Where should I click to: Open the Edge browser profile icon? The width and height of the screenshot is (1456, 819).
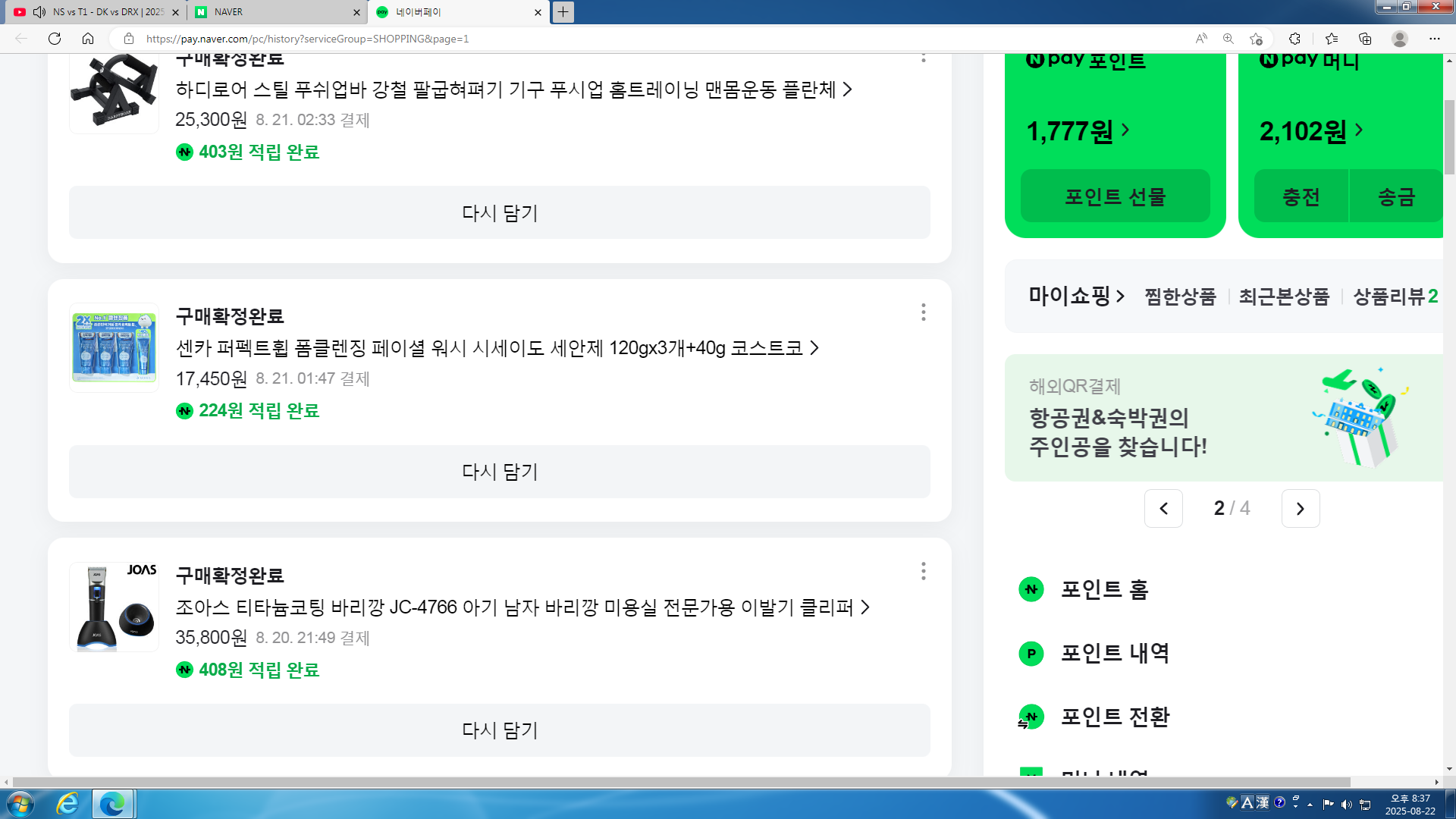[1400, 39]
